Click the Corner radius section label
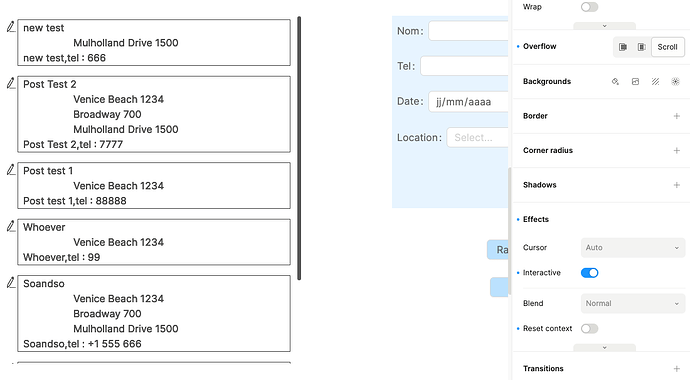 tap(548, 150)
